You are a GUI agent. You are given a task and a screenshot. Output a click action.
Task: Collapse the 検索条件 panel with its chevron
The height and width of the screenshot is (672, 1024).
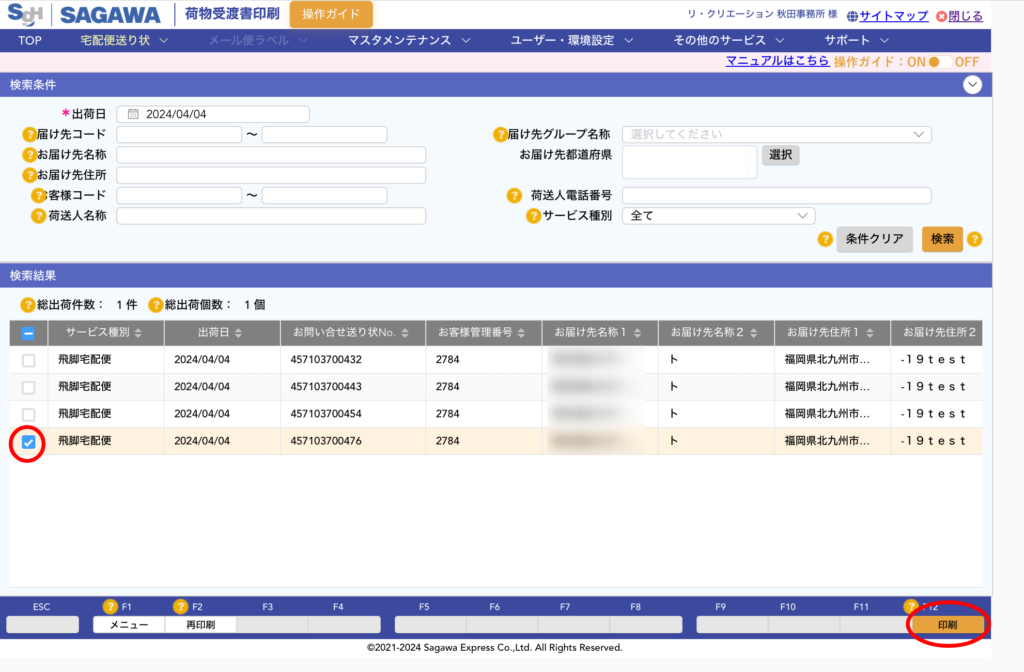972,85
